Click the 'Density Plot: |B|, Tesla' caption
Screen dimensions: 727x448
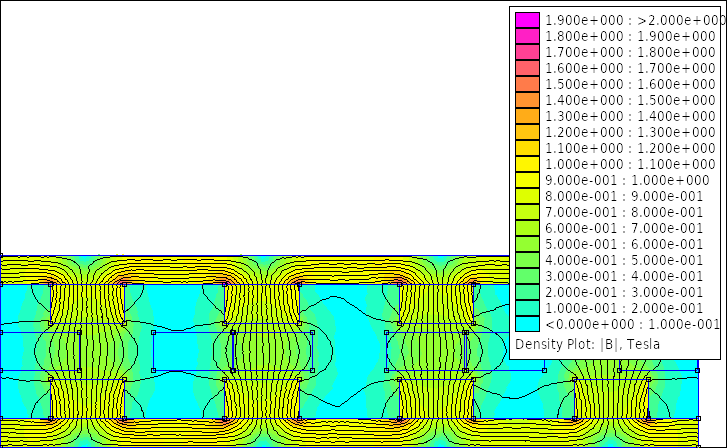(587, 344)
